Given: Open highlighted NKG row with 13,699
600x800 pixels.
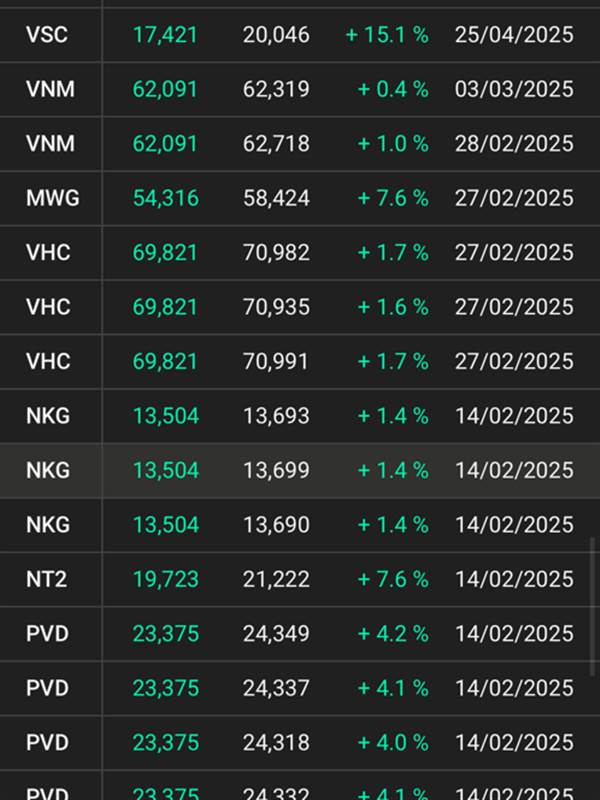Looking at the screenshot, I should (x=300, y=470).
